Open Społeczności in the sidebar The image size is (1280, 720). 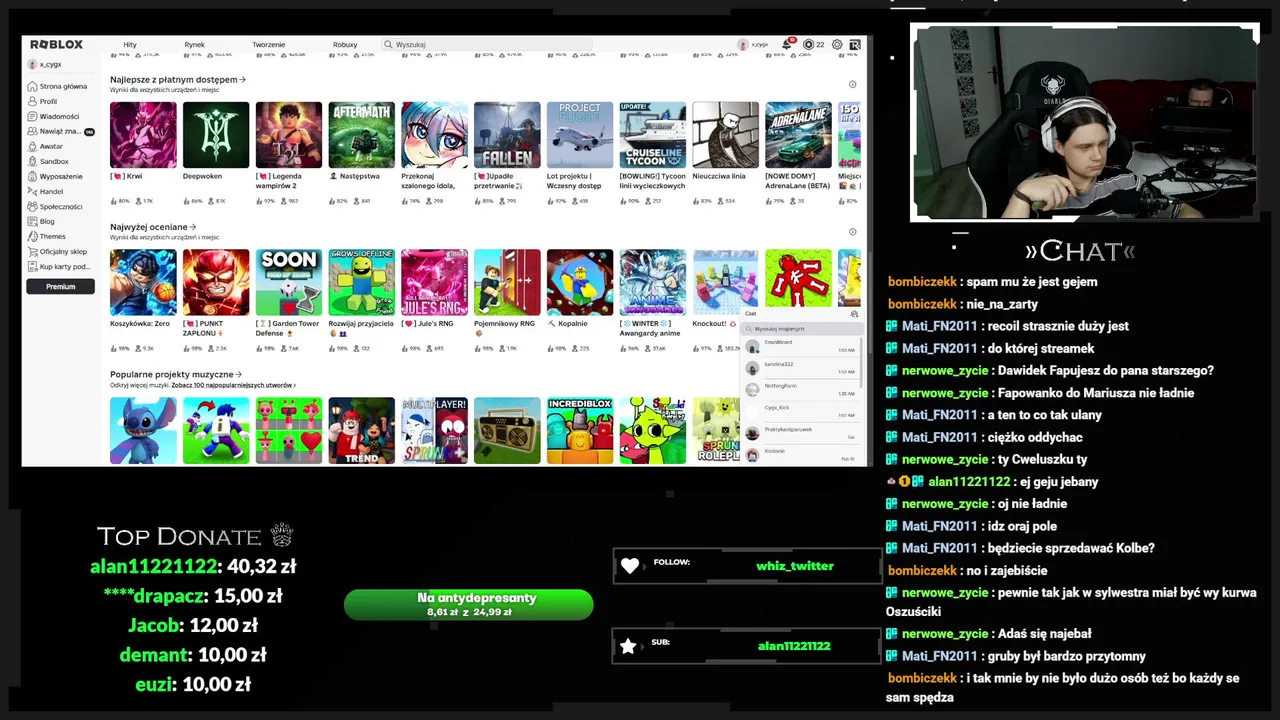[x=55, y=206]
